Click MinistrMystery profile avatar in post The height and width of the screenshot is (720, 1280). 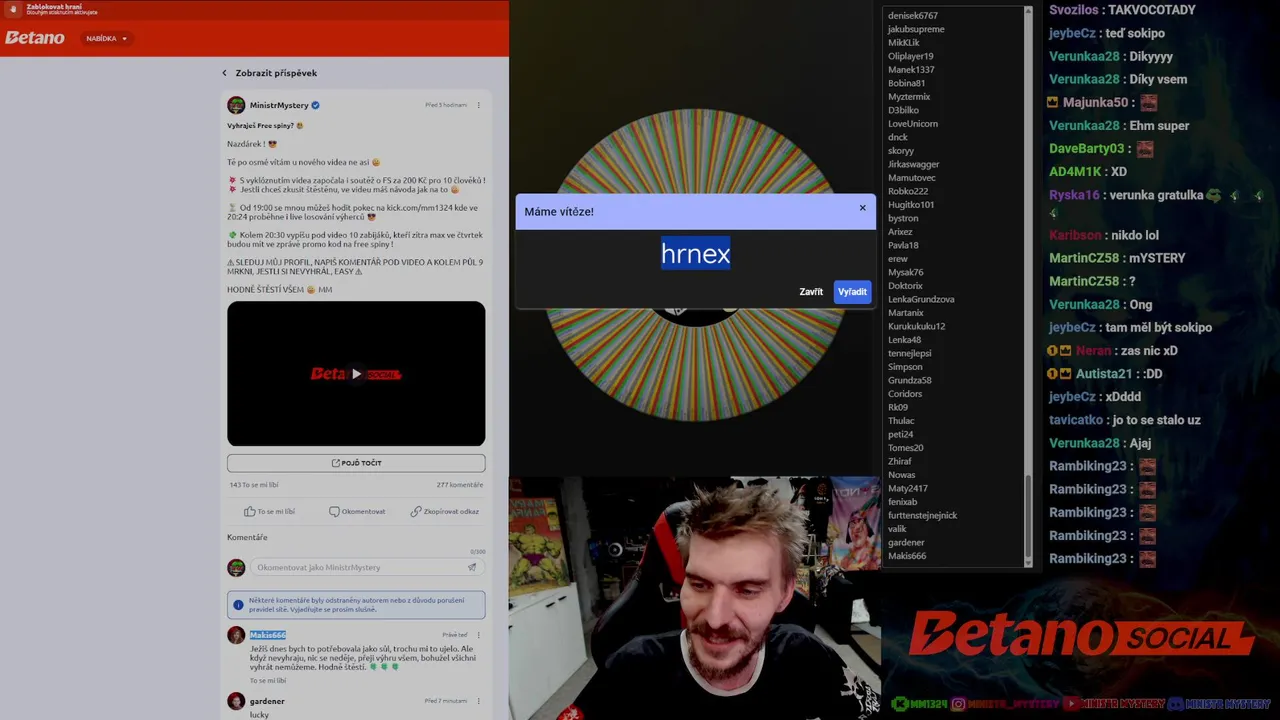click(x=236, y=105)
